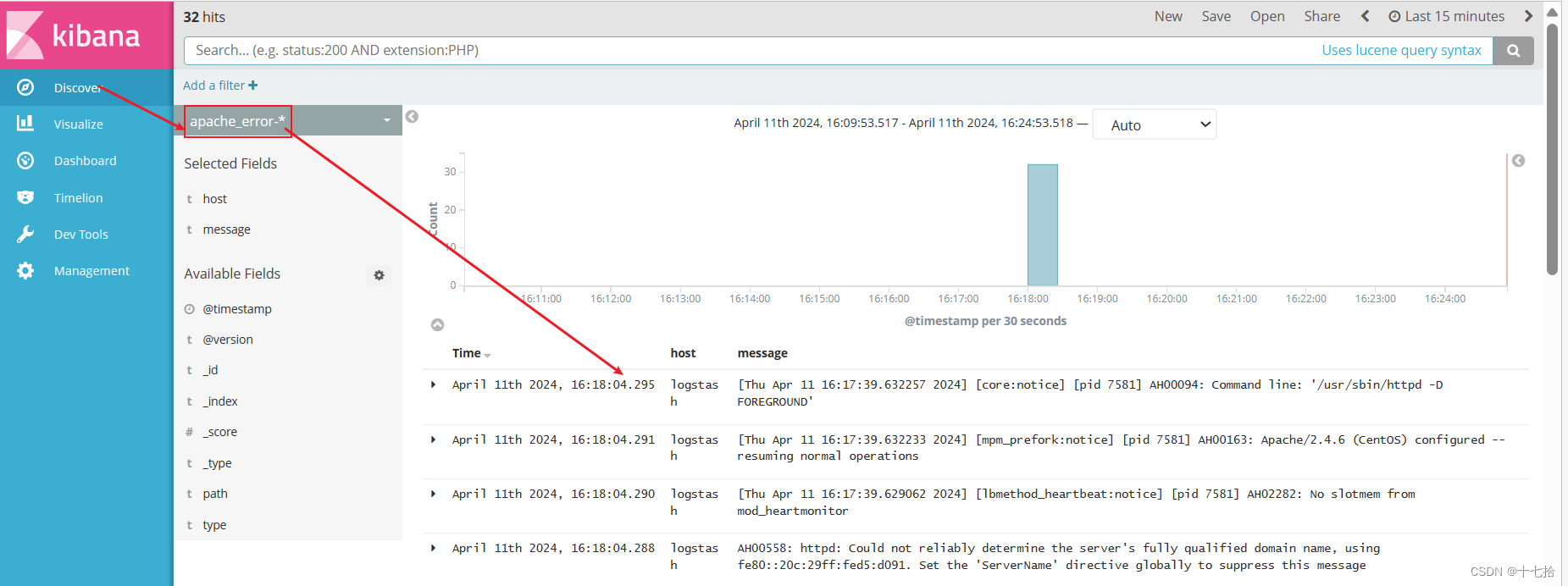
Task: Select the path available field
Action: click(215, 494)
